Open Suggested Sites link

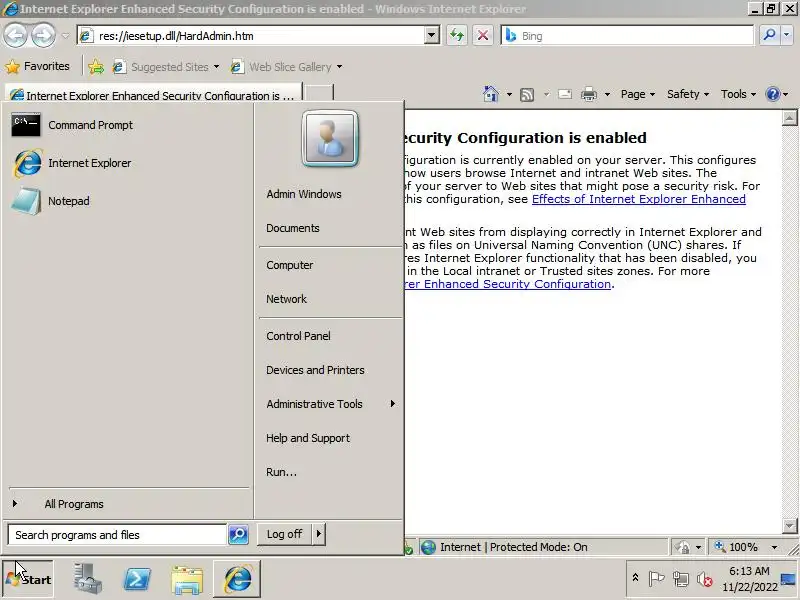[166, 67]
